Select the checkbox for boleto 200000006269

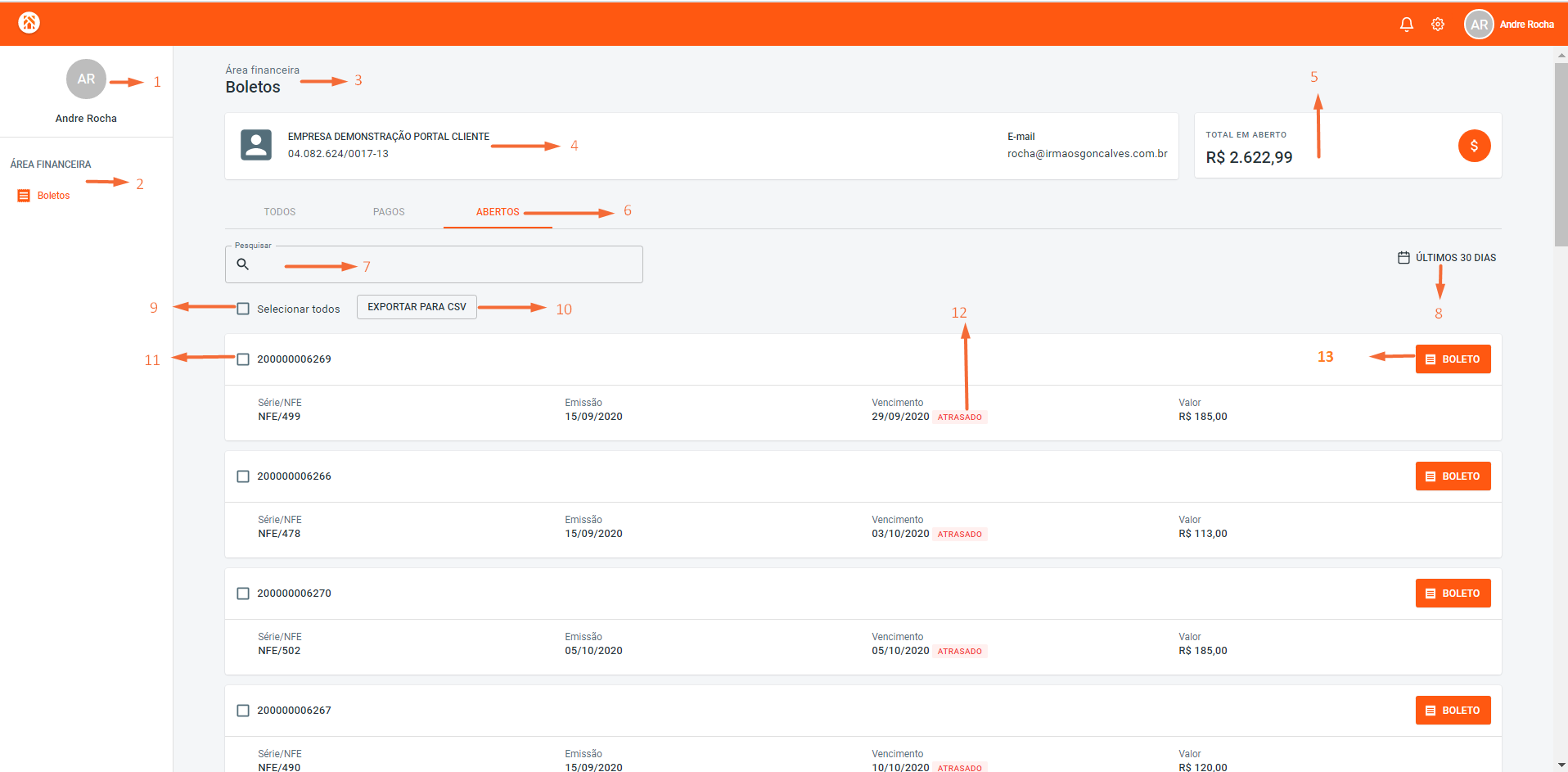click(243, 359)
